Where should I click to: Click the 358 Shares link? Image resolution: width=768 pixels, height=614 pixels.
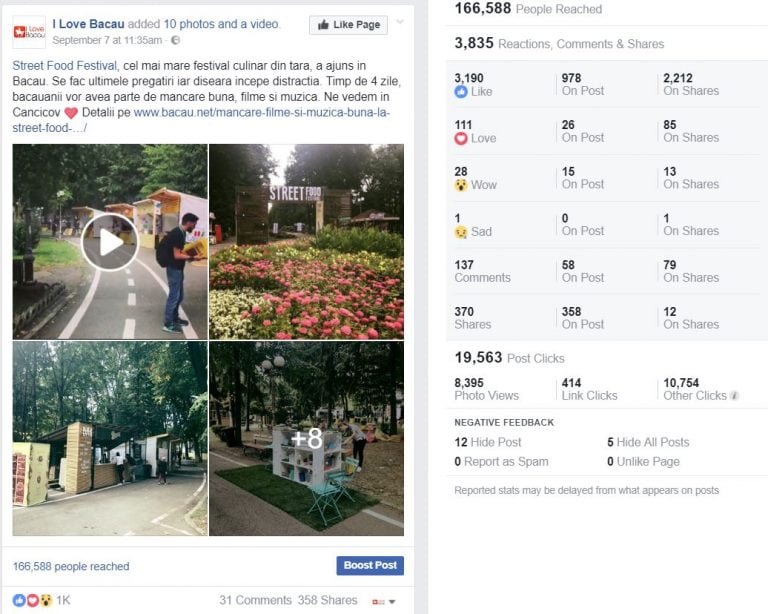tap(327, 600)
